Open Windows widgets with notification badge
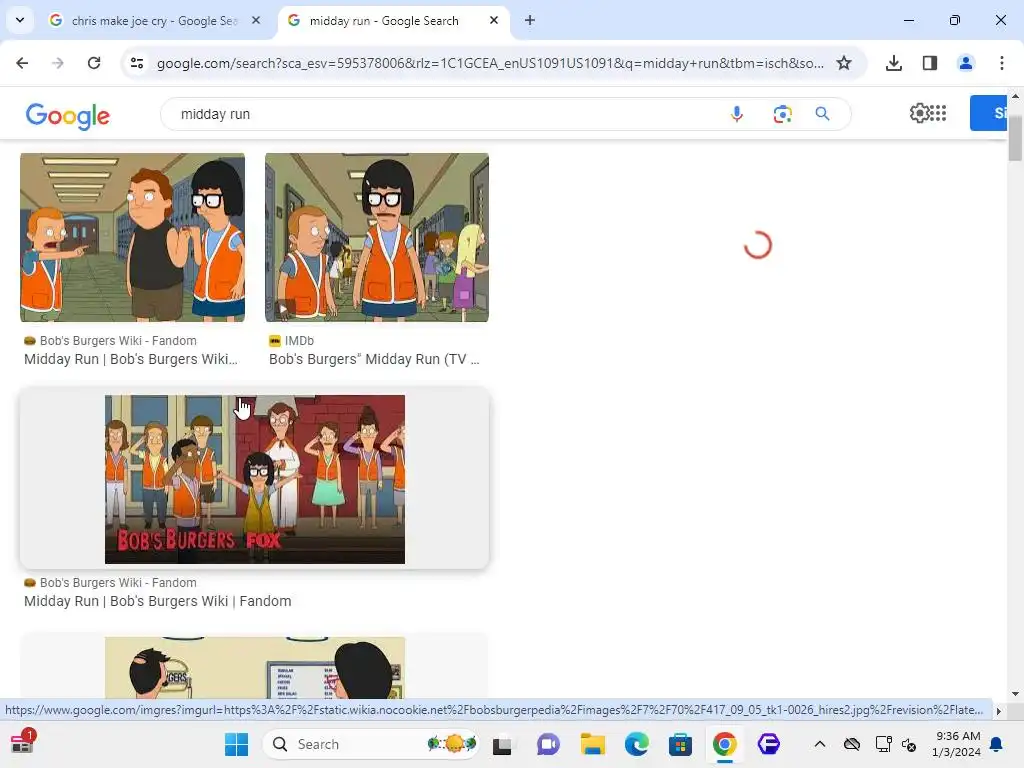This screenshot has width=1024, height=768. point(23,743)
